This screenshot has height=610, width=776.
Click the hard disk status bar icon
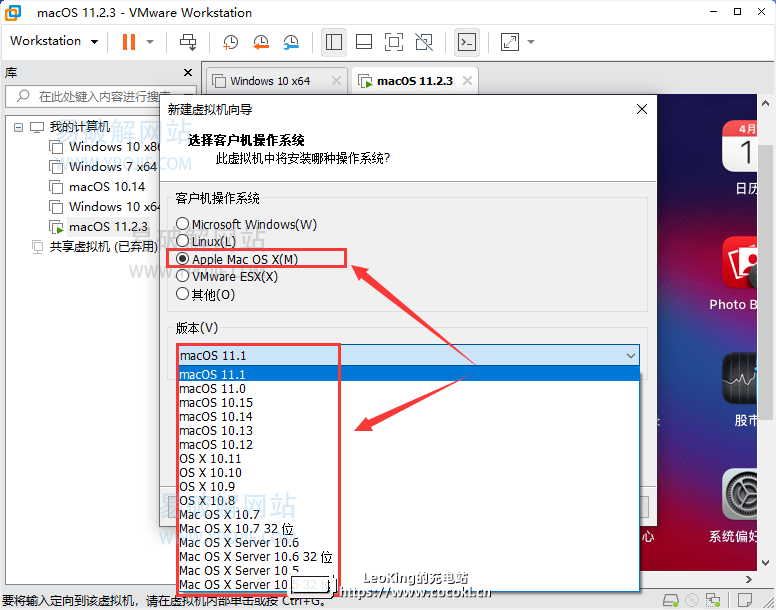pos(671,600)
